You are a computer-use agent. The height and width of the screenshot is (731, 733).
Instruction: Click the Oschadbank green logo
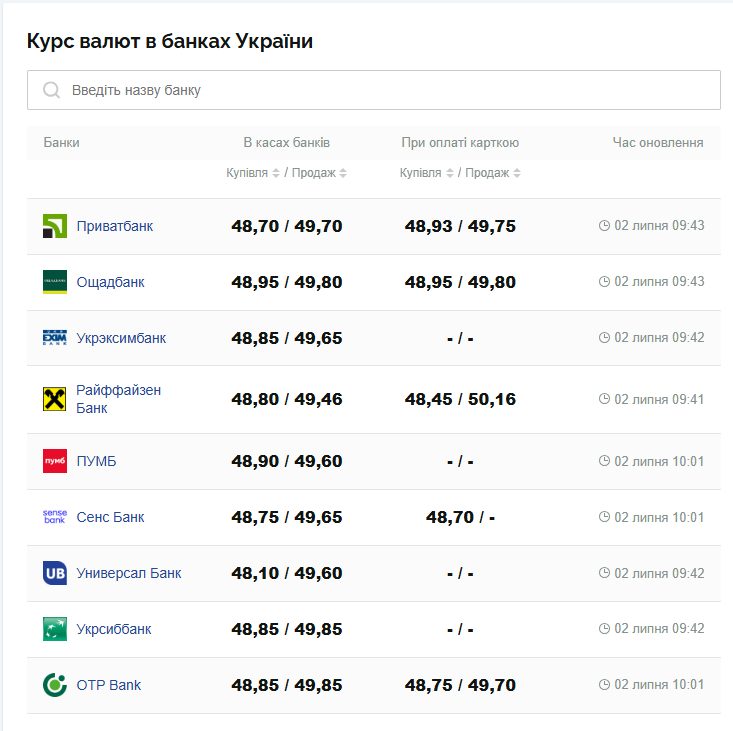[55, 282]
